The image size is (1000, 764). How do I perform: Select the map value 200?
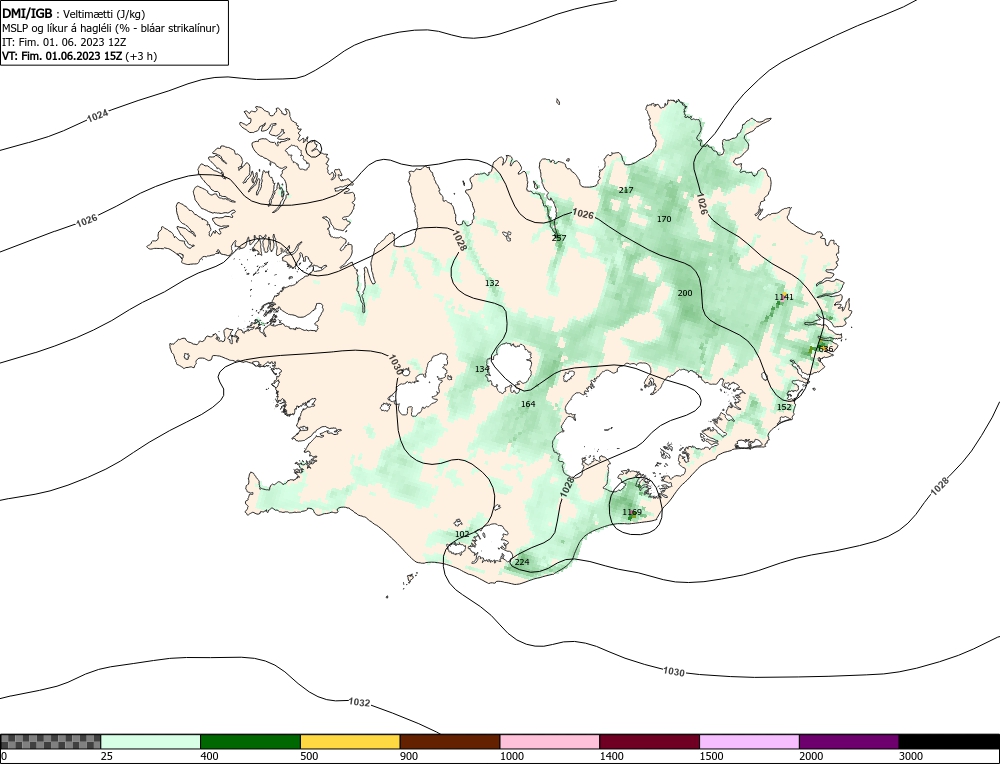coord(684,293)
